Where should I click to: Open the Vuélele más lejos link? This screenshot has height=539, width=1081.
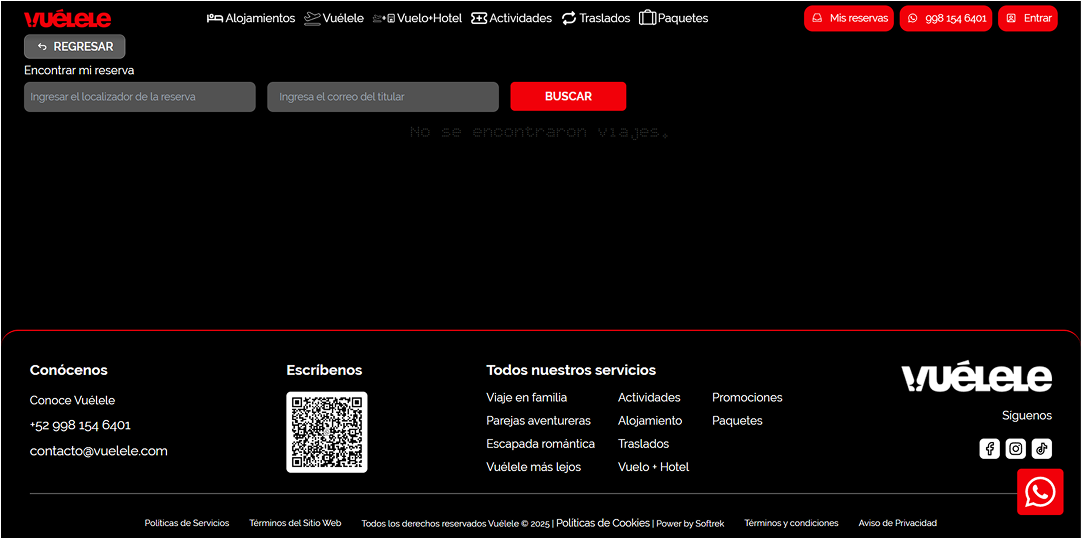point(534,467)
